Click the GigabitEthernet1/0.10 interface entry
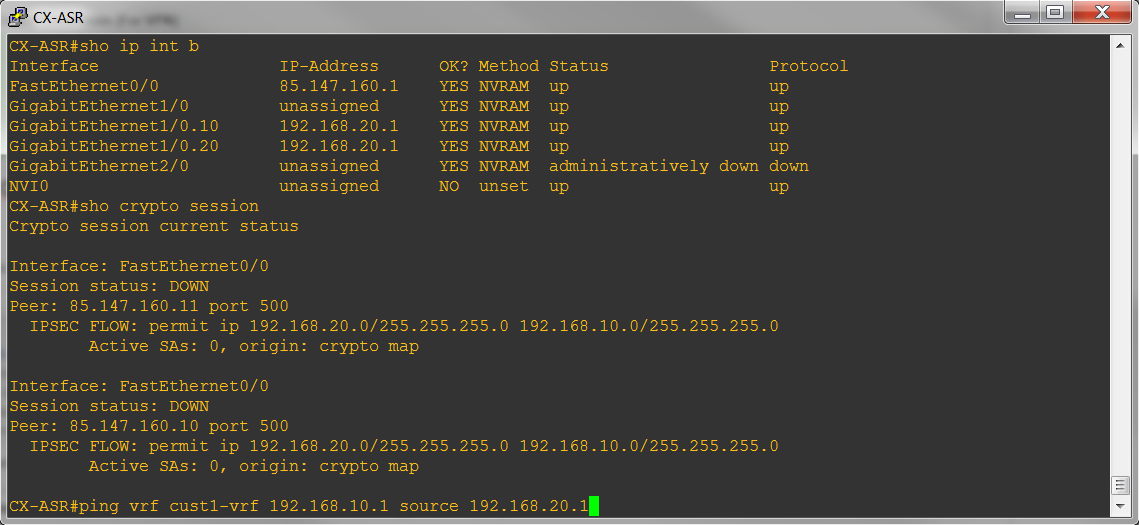1139x525 pixels. (x=114, y=126)
